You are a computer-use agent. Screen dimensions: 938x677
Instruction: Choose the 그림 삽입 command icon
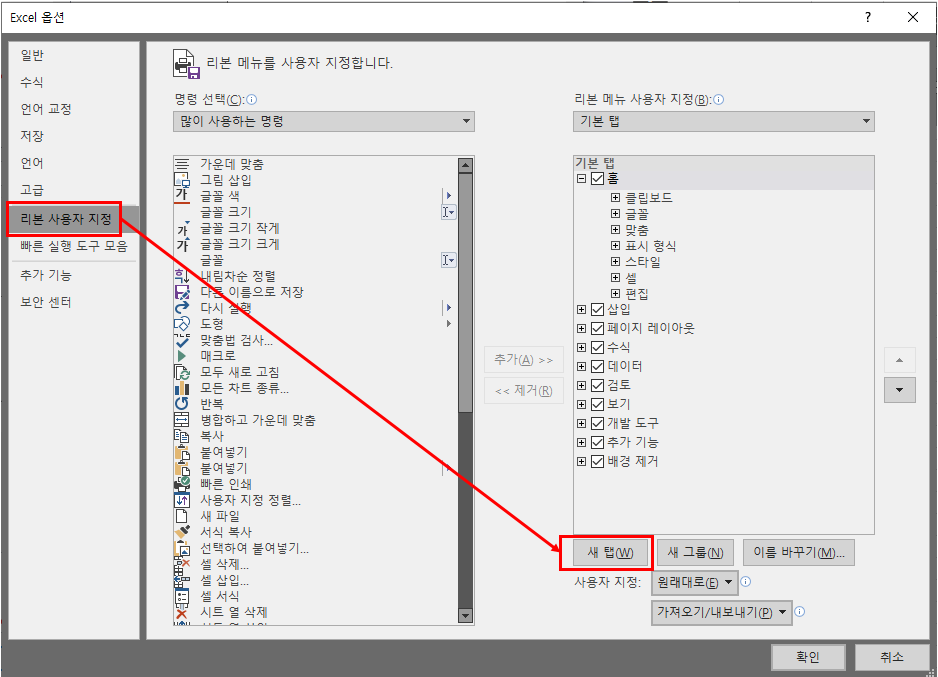(182, 179)
